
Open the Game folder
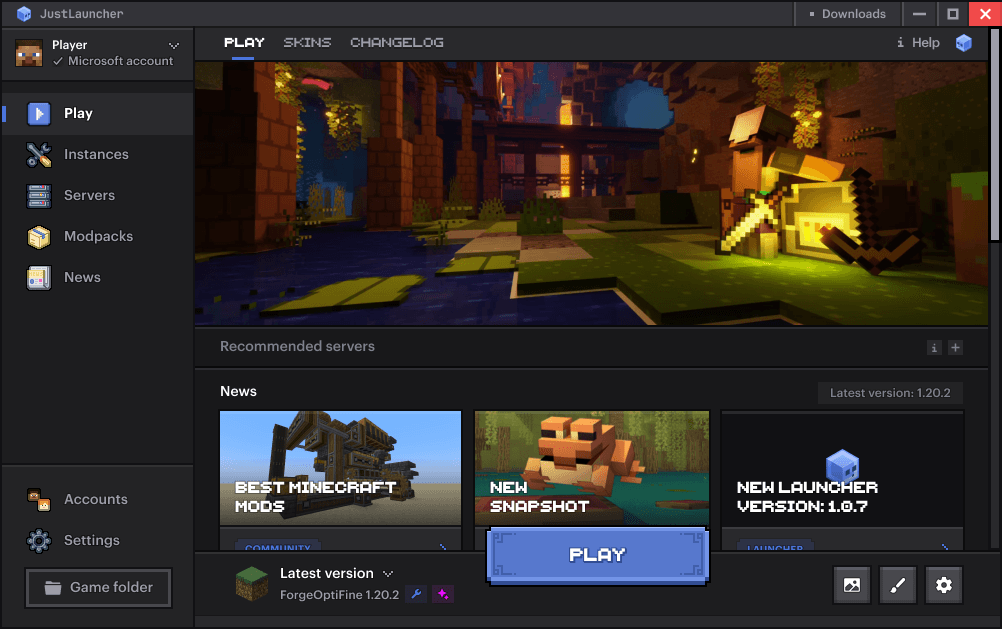pos(98,588)
